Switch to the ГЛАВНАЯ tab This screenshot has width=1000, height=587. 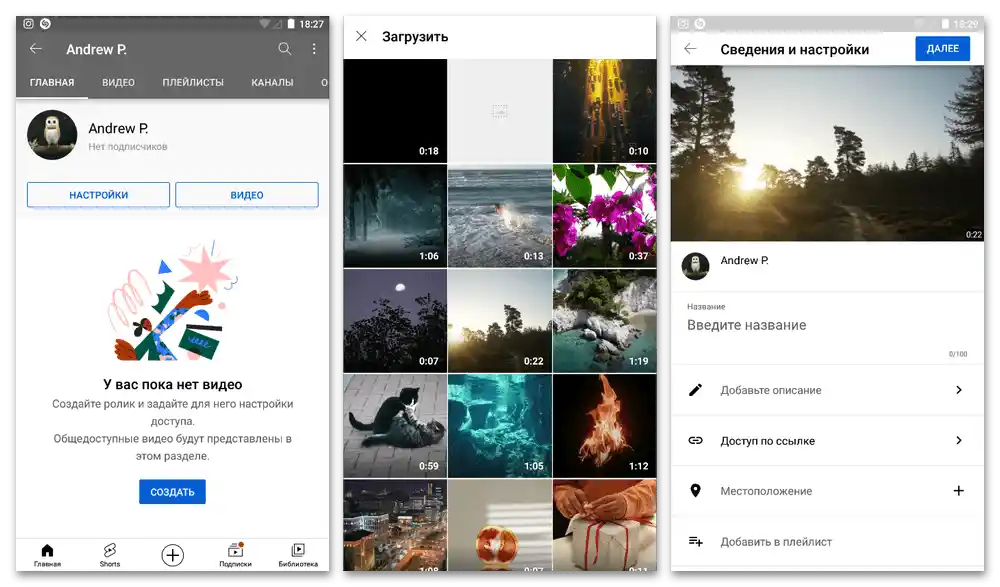click(x=52, y=82)
